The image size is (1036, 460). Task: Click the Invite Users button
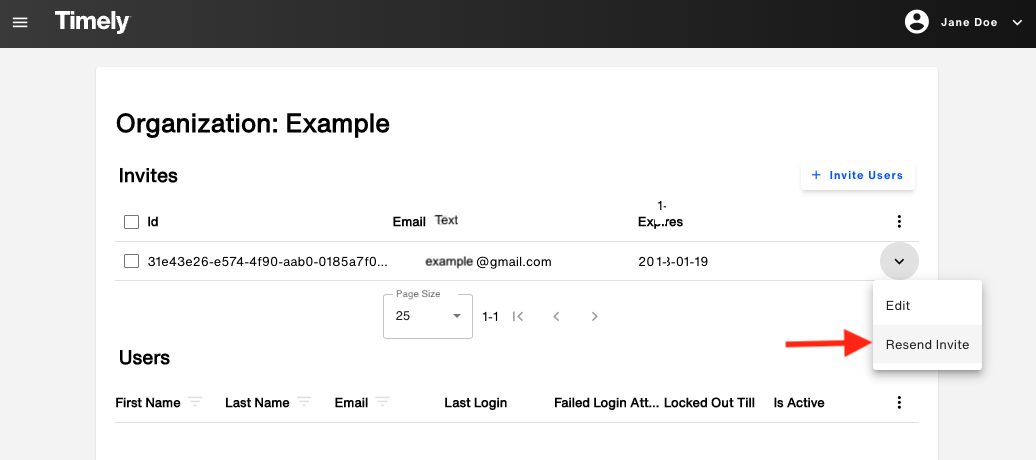coord(858,175)
